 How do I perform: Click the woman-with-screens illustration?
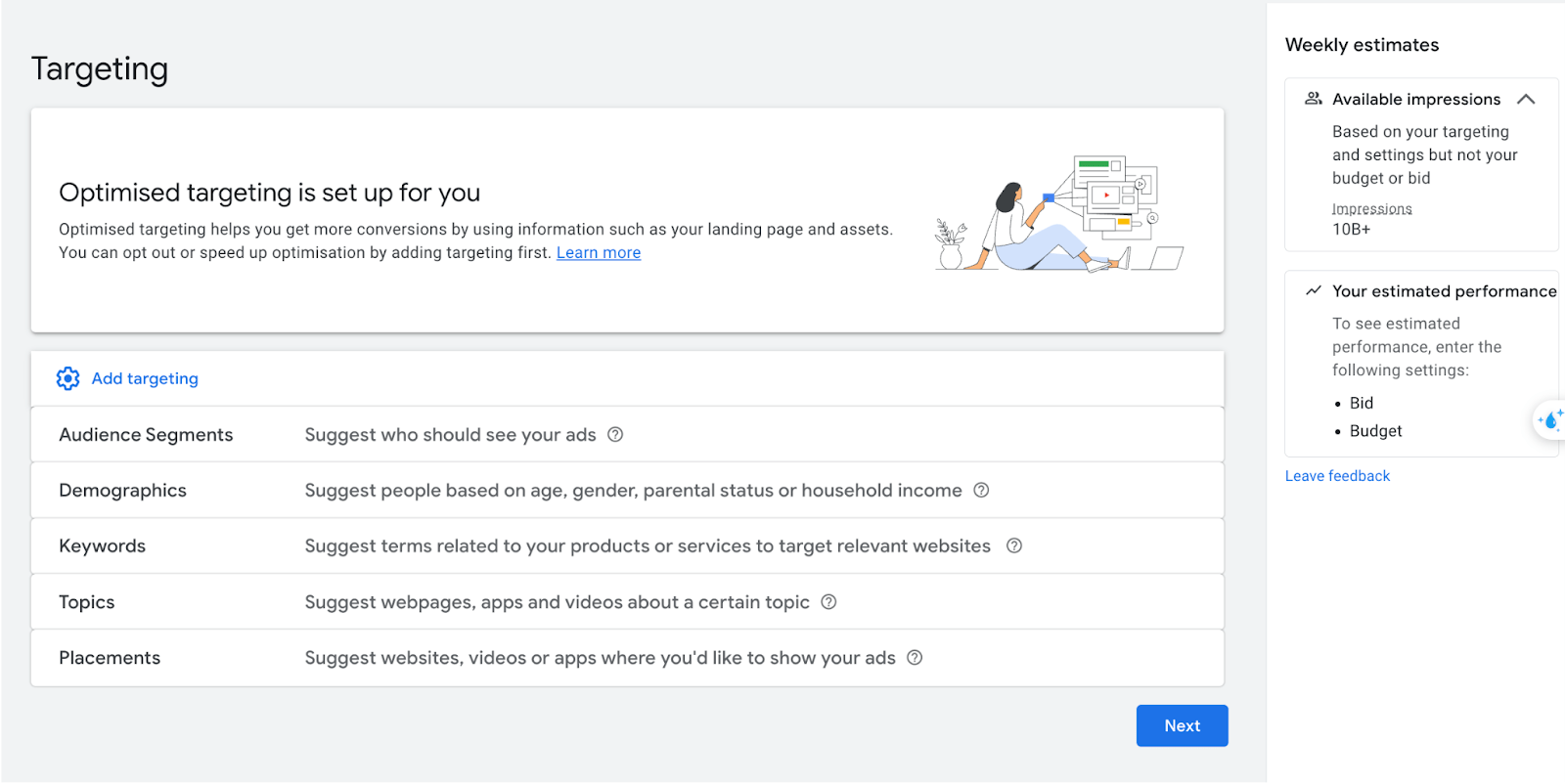pos(1059,212)
